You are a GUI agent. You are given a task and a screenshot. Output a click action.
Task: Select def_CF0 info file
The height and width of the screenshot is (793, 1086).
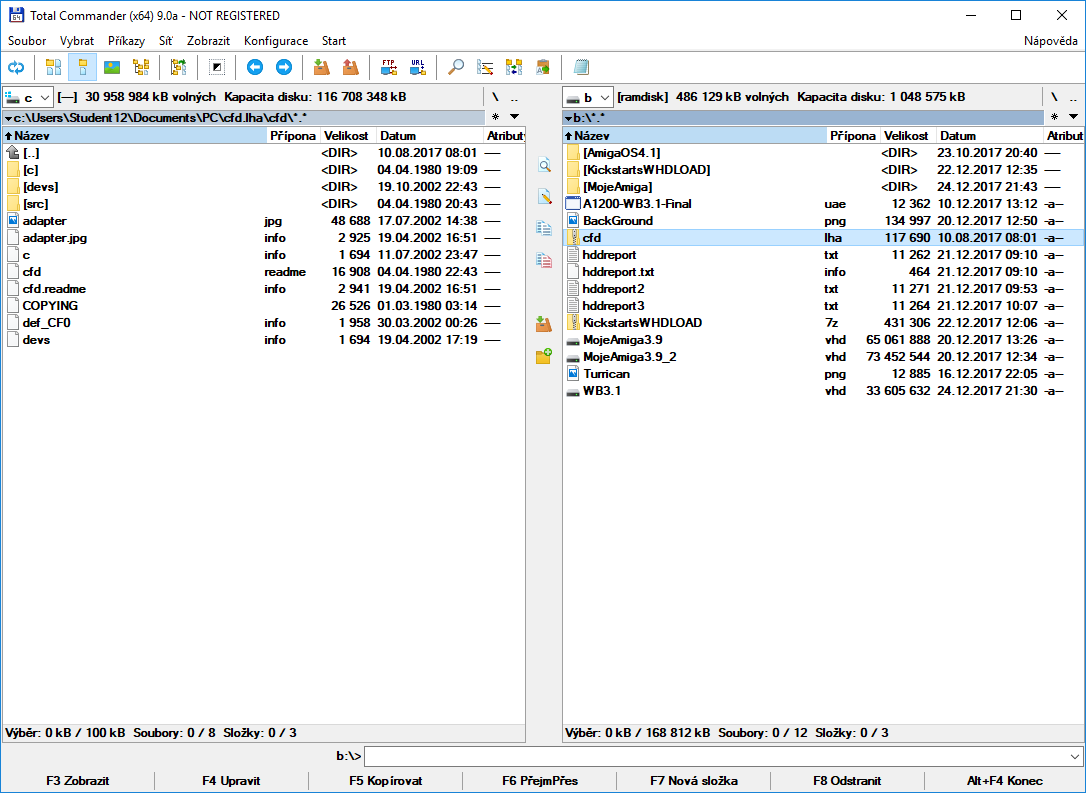tap(263, 323)
